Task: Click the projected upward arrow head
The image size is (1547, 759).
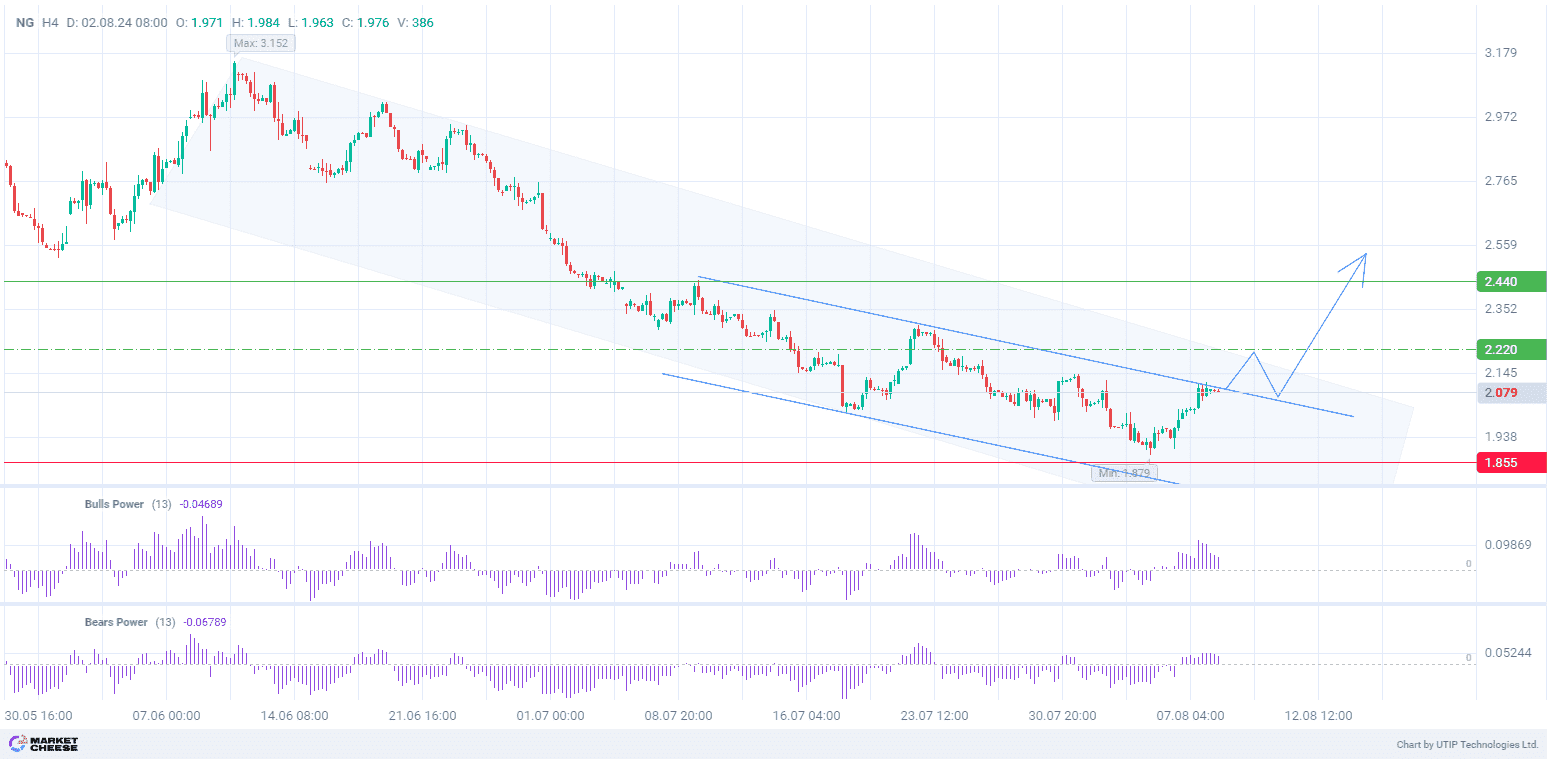Action: [x=1362, y=258]
